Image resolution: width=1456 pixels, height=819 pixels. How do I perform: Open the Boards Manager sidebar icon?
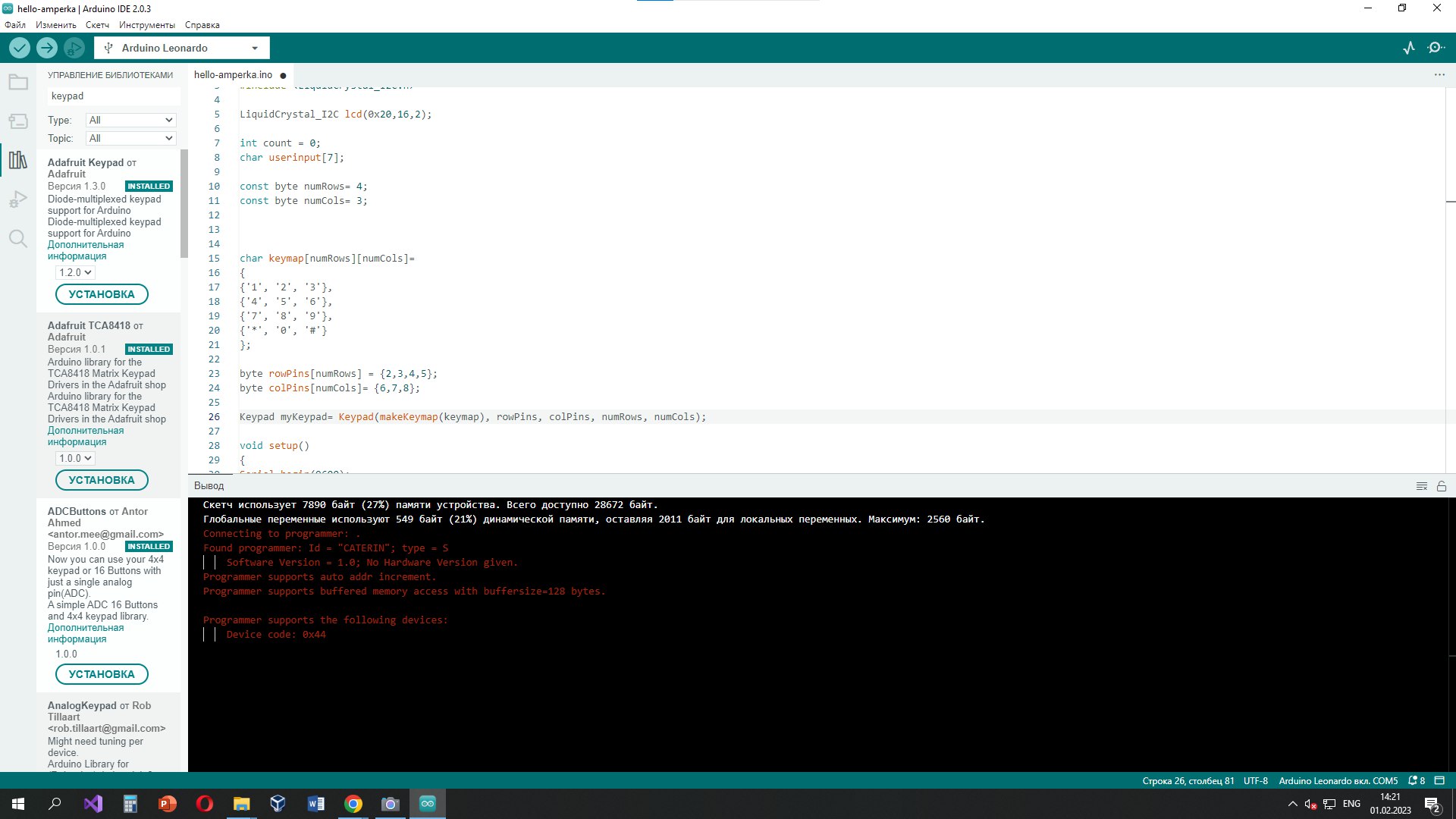[x=18, y=121]
